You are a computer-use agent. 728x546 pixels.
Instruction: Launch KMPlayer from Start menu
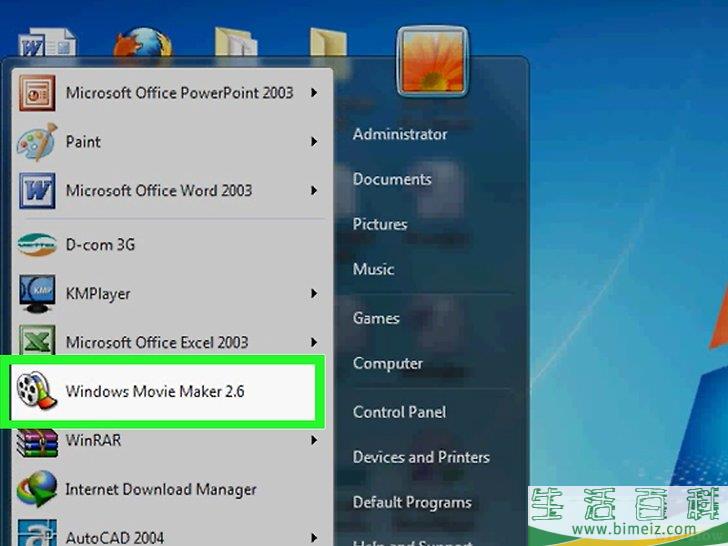point(172,293)
